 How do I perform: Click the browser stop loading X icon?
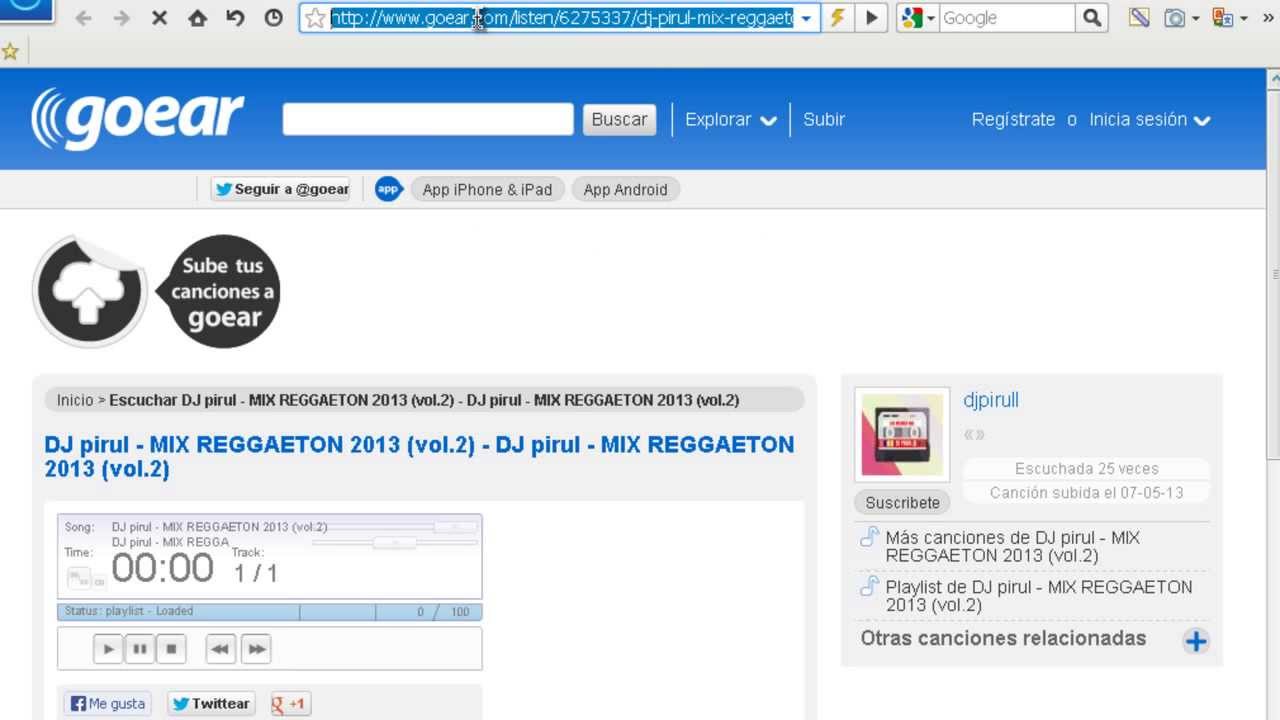point(159,18)
